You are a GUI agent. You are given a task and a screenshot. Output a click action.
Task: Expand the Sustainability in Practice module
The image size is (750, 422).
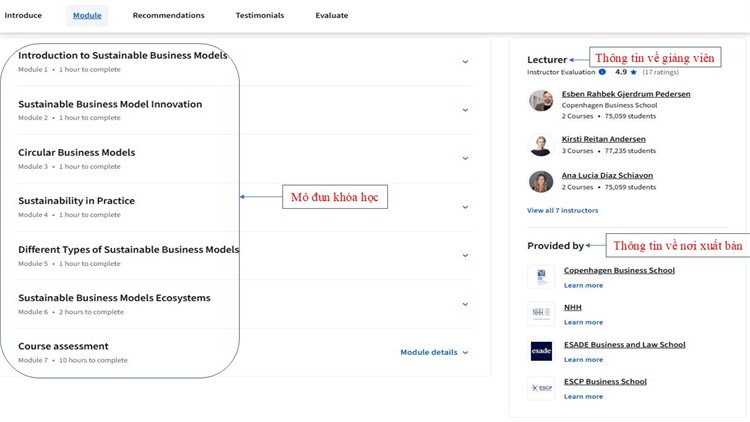(465, 207)
